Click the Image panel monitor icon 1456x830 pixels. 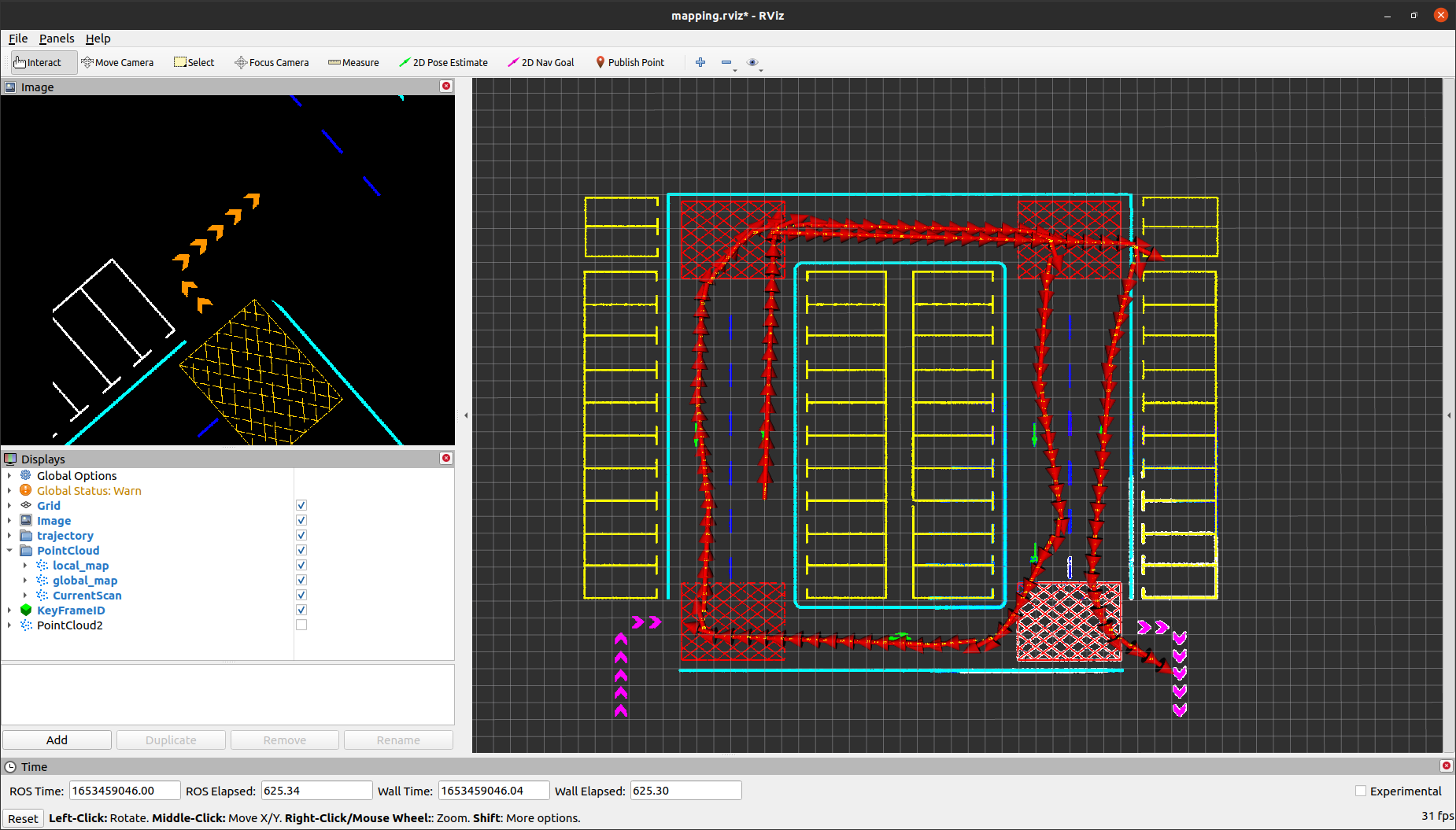(10, 87)
